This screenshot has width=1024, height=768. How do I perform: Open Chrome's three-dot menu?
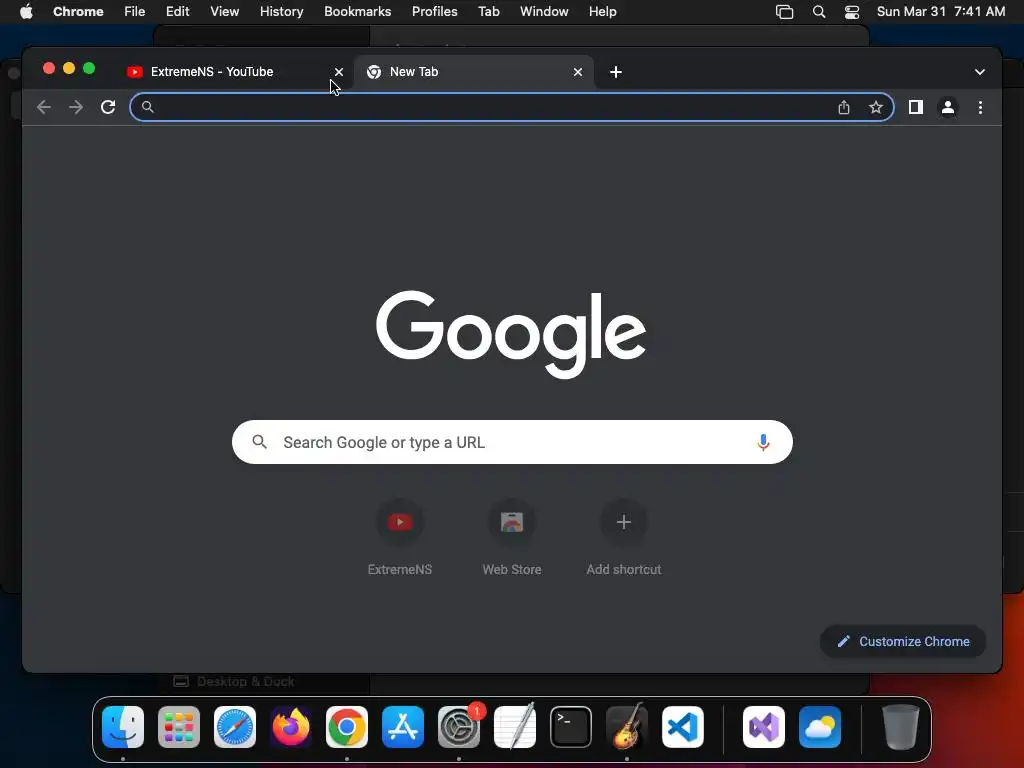pyautogui.click(x=980, y=107)
